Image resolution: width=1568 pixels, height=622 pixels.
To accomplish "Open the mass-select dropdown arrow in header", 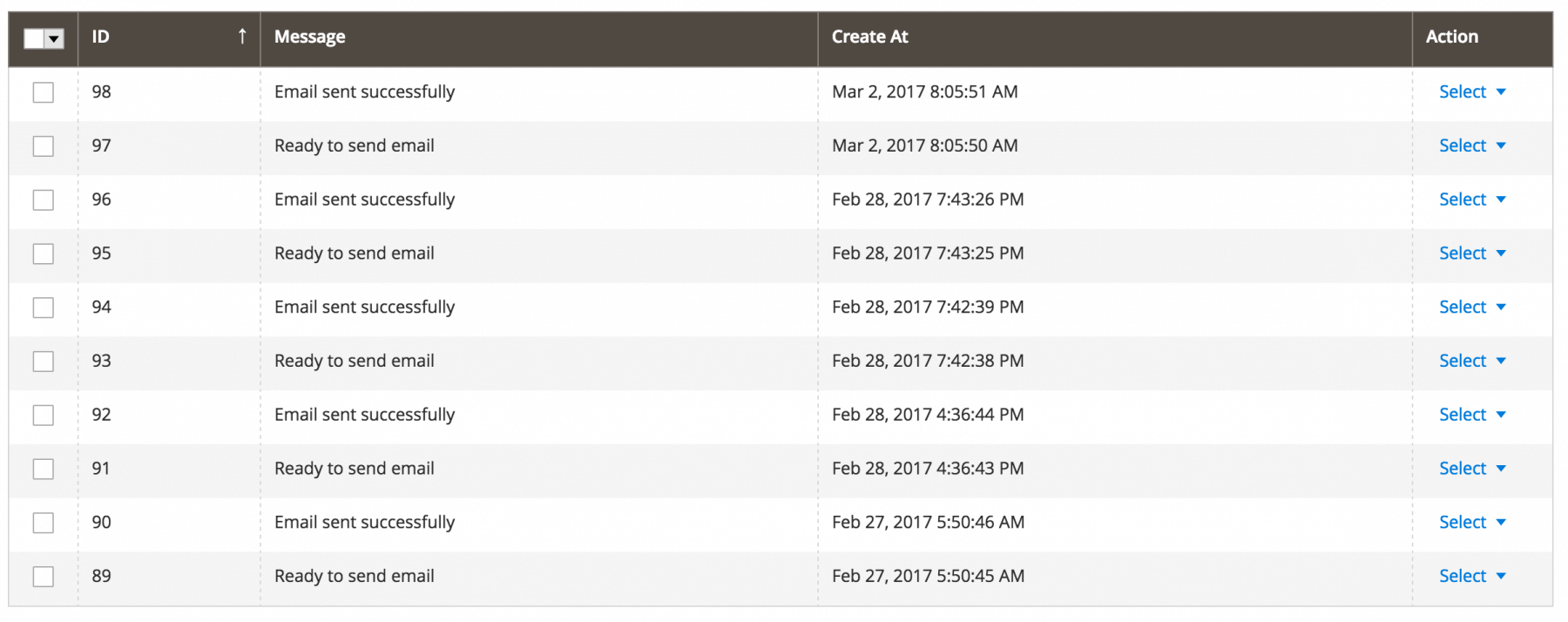I will tap(54, 38).
